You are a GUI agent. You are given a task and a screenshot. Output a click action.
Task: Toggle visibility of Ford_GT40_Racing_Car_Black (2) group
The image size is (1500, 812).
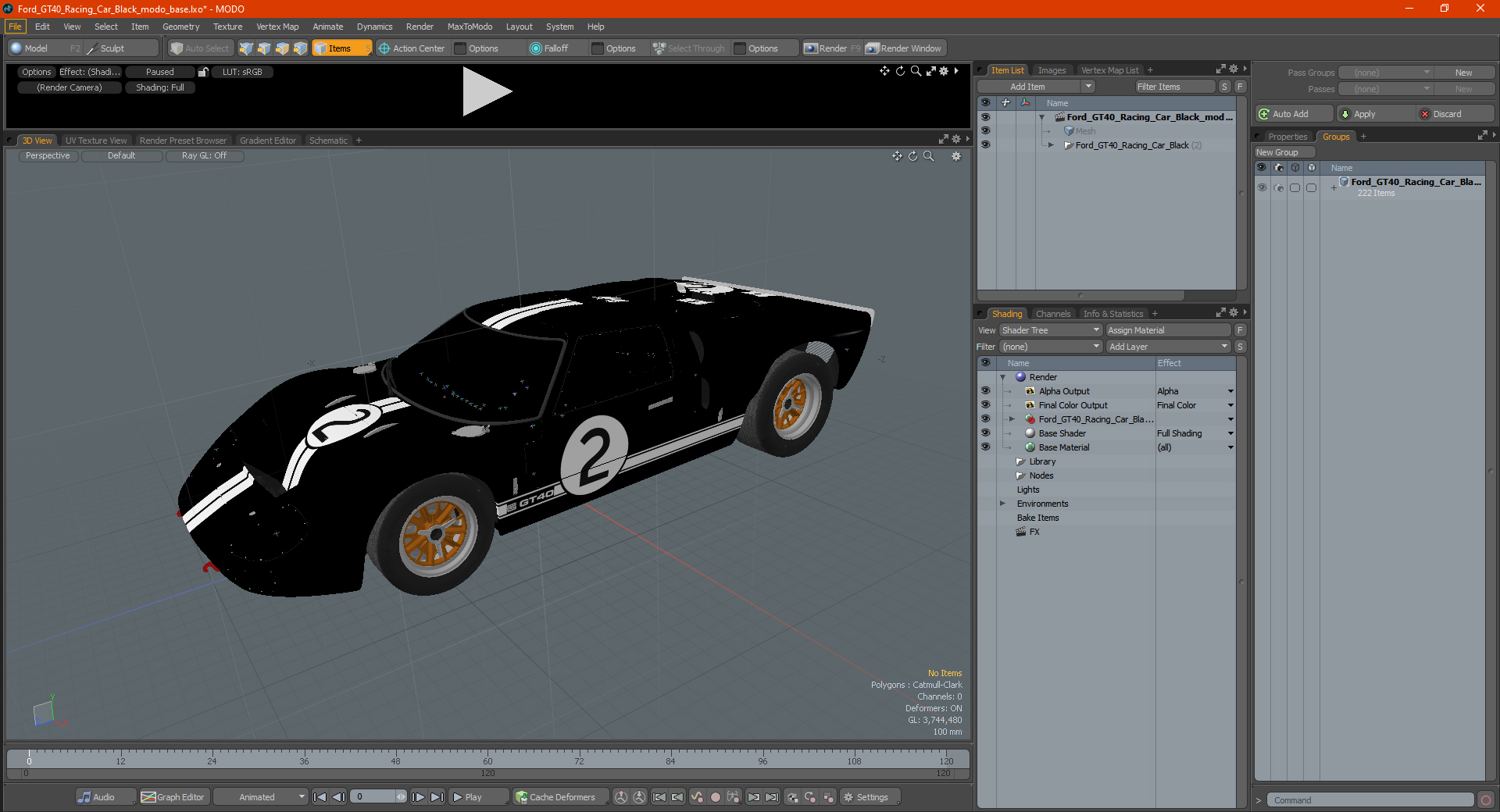985,145
